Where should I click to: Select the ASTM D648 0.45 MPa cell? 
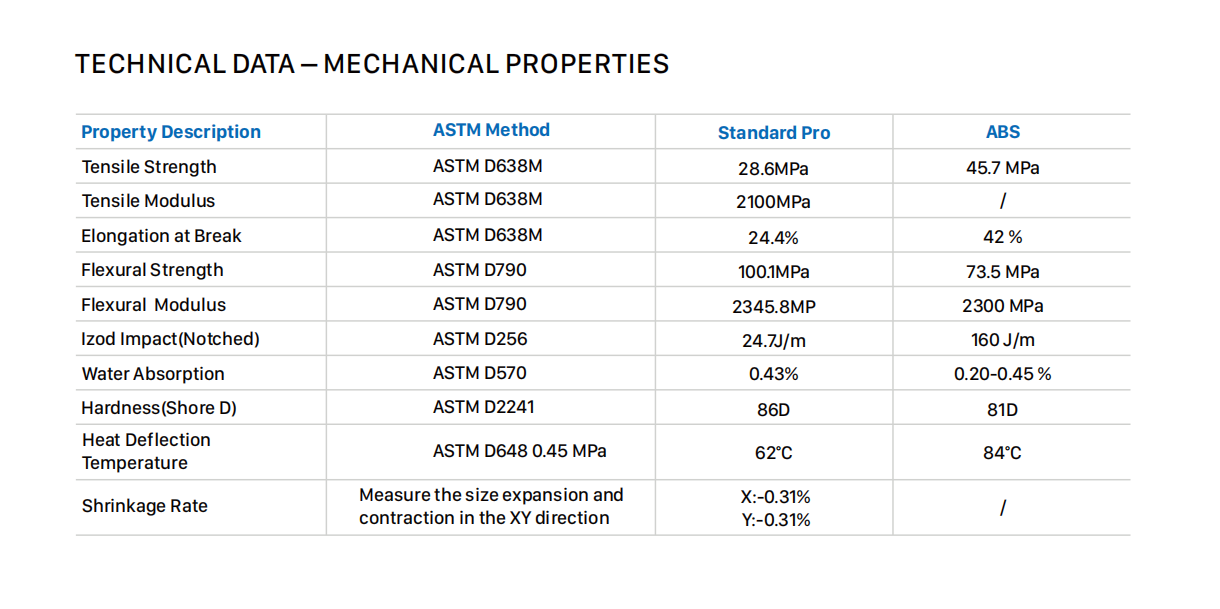[x=519, y=451]
